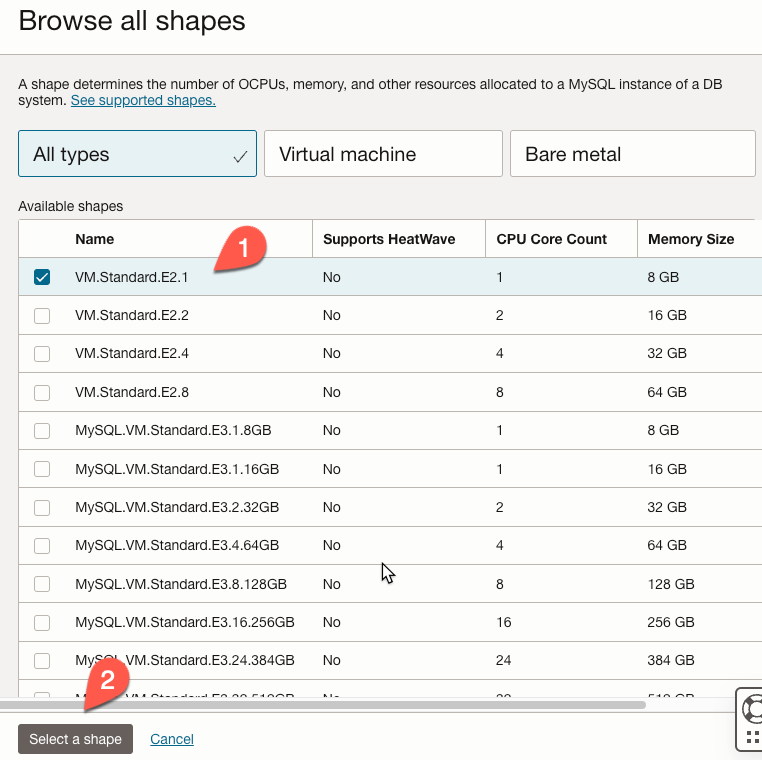Open the help lifebuoy icon
The width and height of the screenshot is (762, 760).
(x=752, y=710)
